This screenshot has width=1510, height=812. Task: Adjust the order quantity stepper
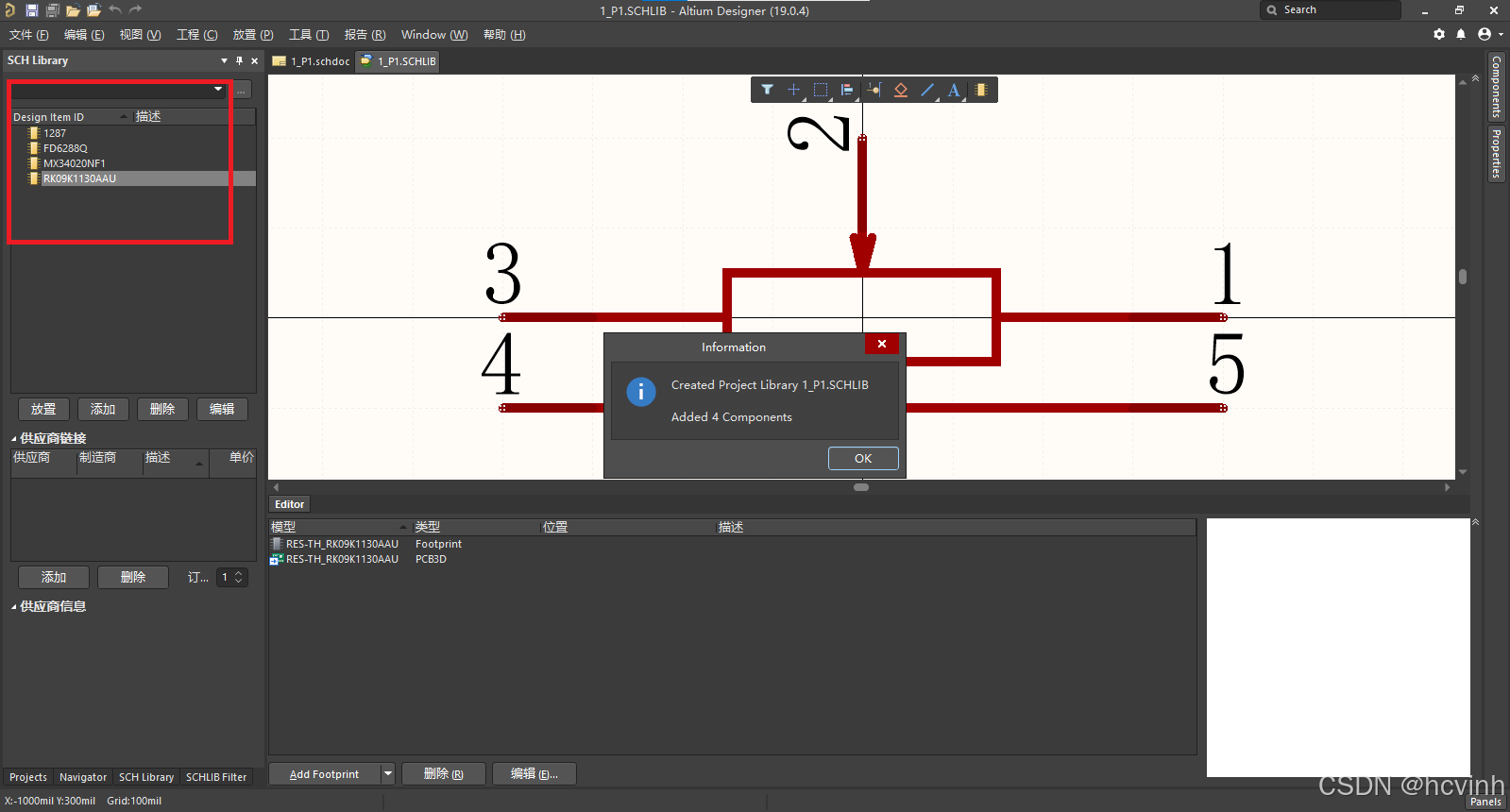(238, 577)
